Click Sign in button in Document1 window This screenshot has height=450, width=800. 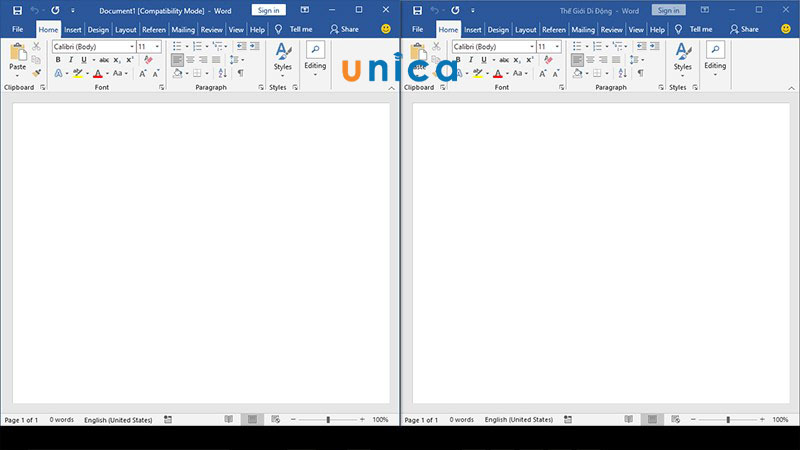coord(269,10)
